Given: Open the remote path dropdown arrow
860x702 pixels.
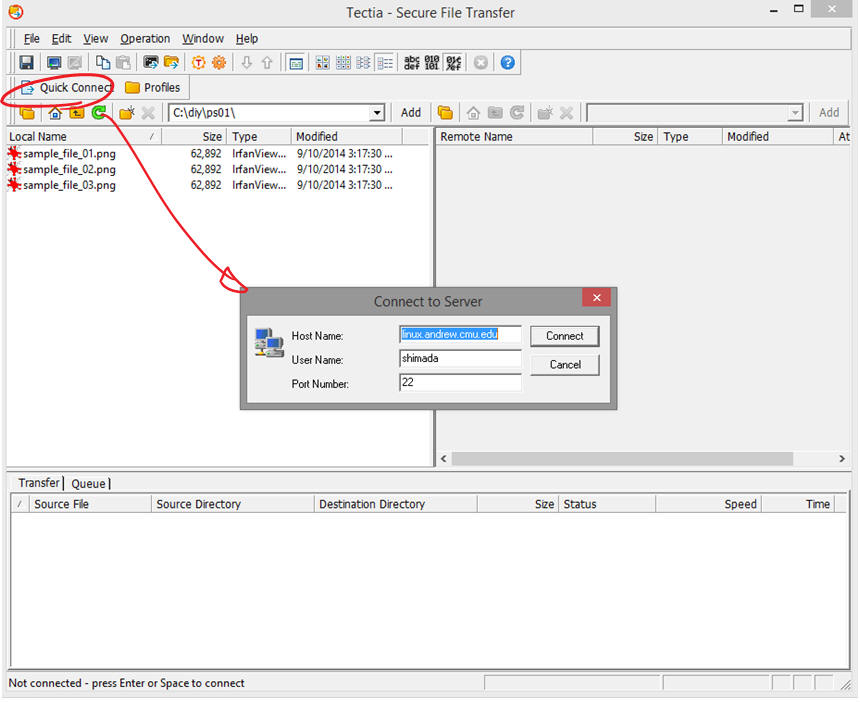Looking at the screenshot, I should [x=795, y=113].
